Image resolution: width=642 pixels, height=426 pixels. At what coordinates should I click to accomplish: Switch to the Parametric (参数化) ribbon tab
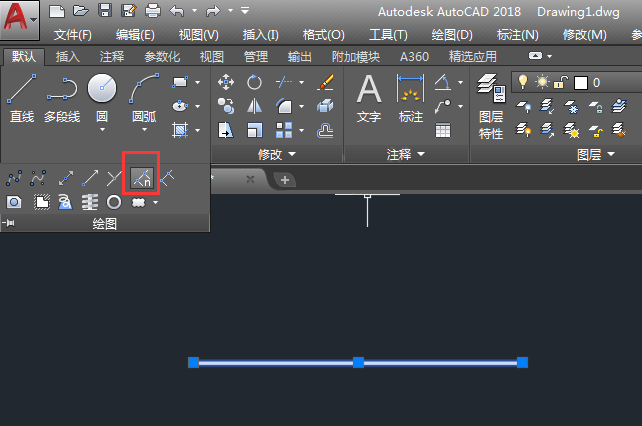pos(162,57)
